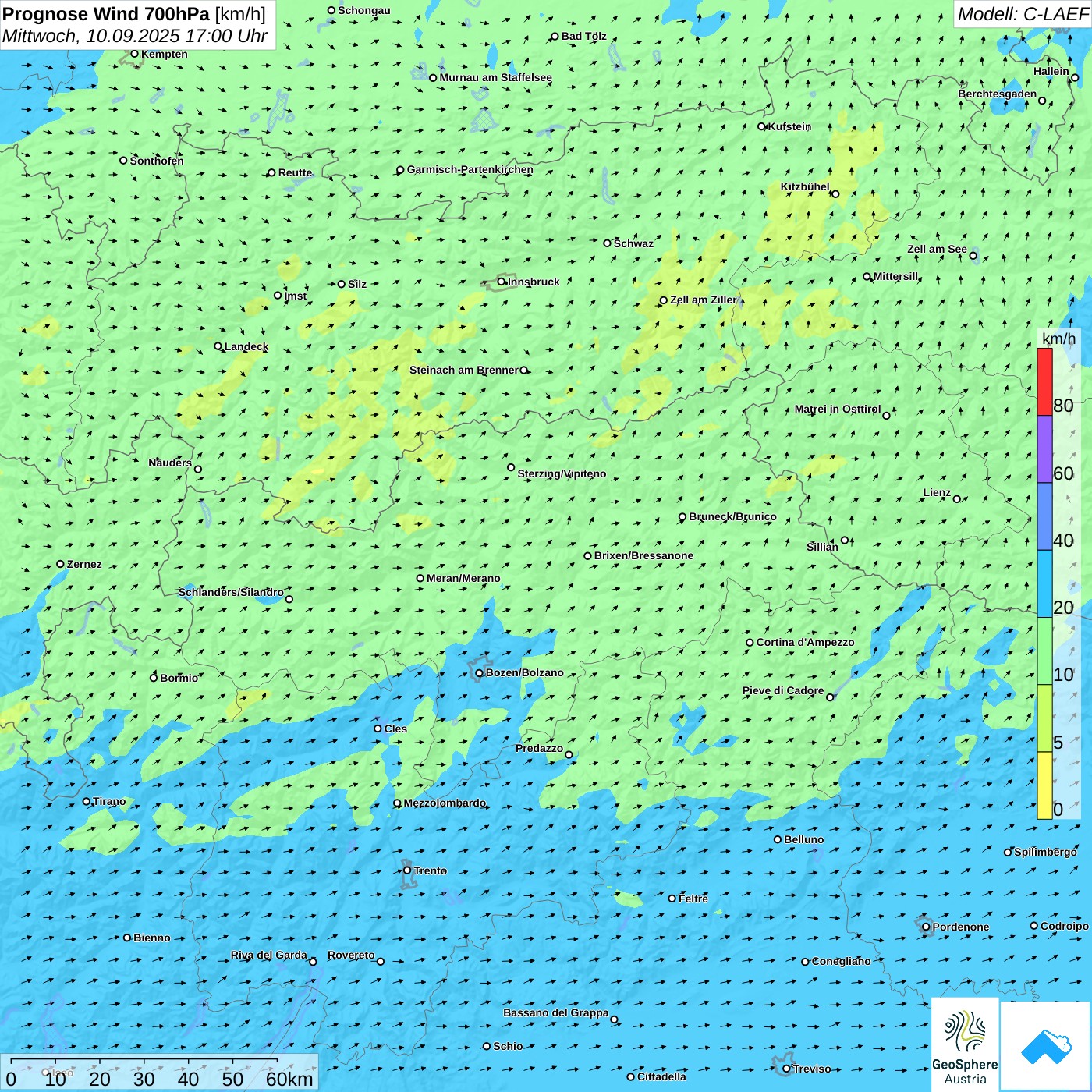1092x1092 pixels.
Task: Click the Sterzing/Vipiteno city label
Action: pyautogui.click(x=562, y=473)
